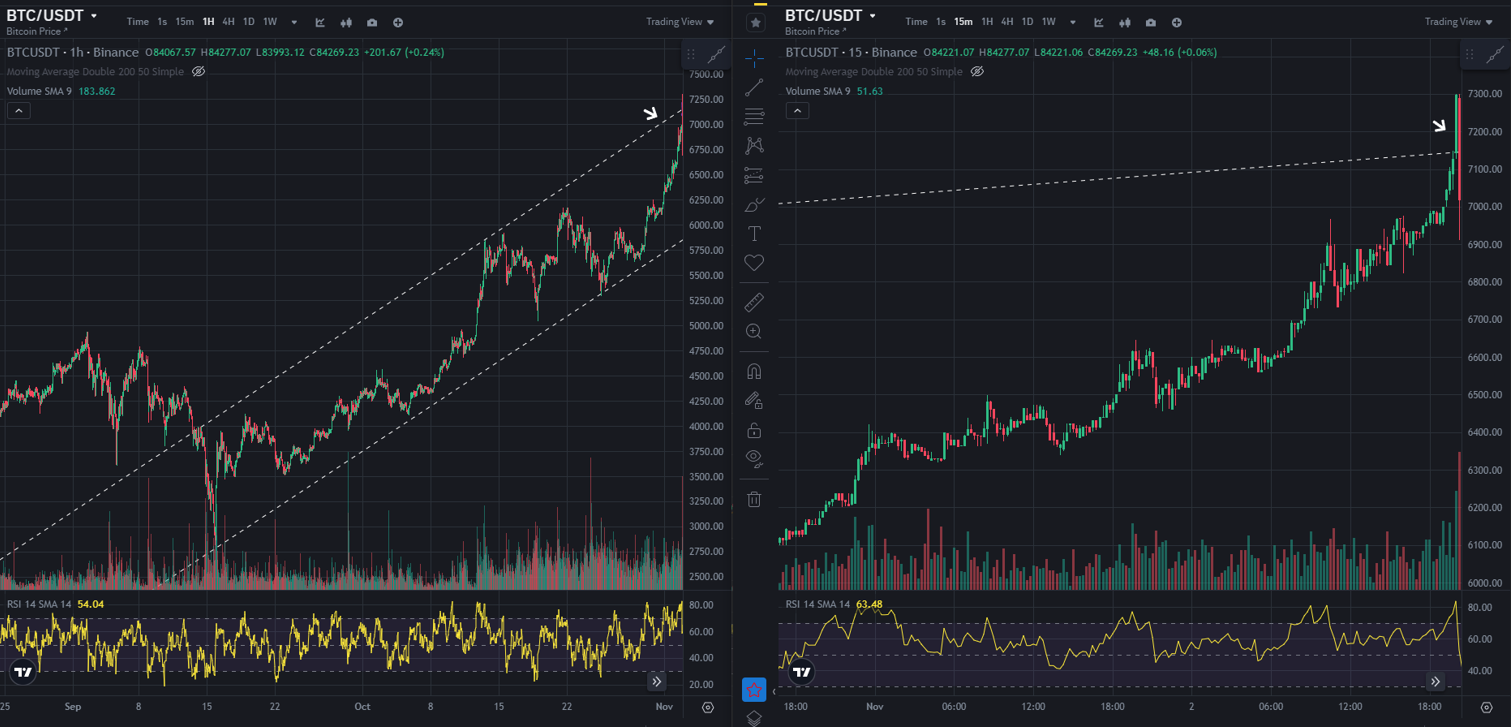Click the trash remove drawings icon
1512x727 pixels.
click(x=754, y=499)
